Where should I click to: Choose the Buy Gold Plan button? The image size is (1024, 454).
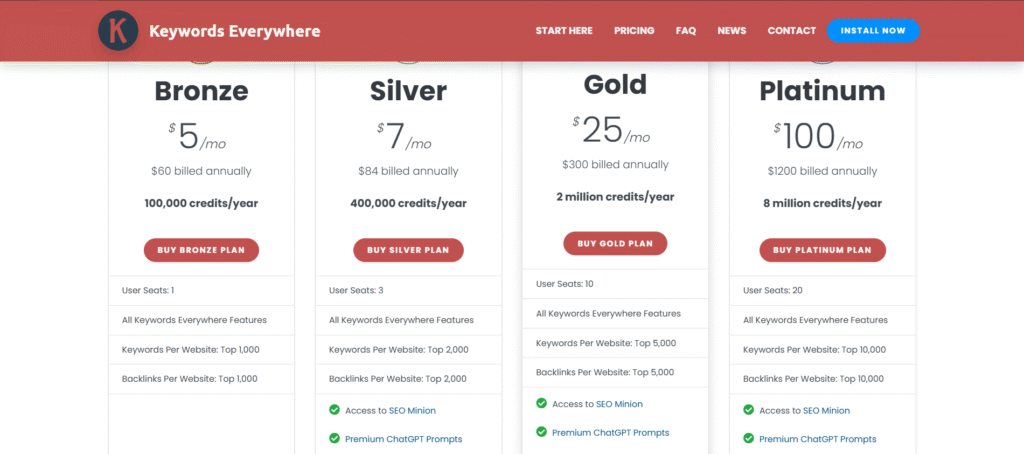(615, 243)
